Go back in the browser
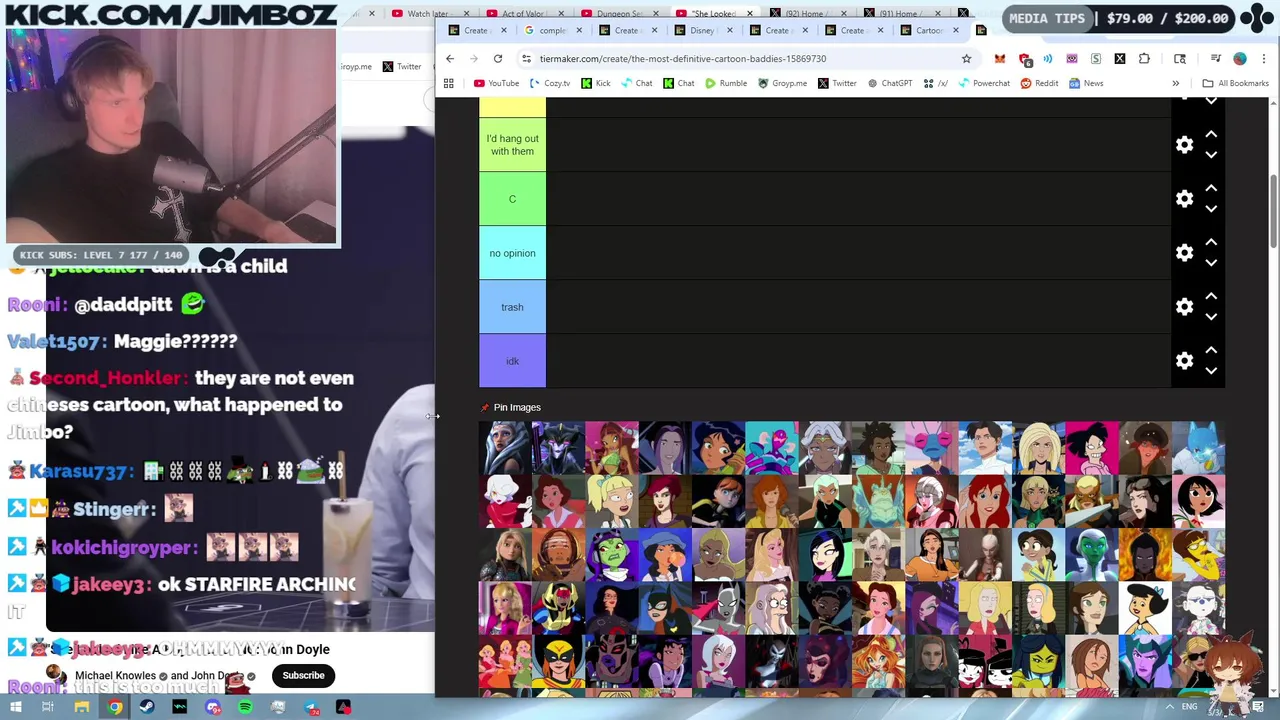The width and height of the screenshot is (1280, 720). (450, 58)
